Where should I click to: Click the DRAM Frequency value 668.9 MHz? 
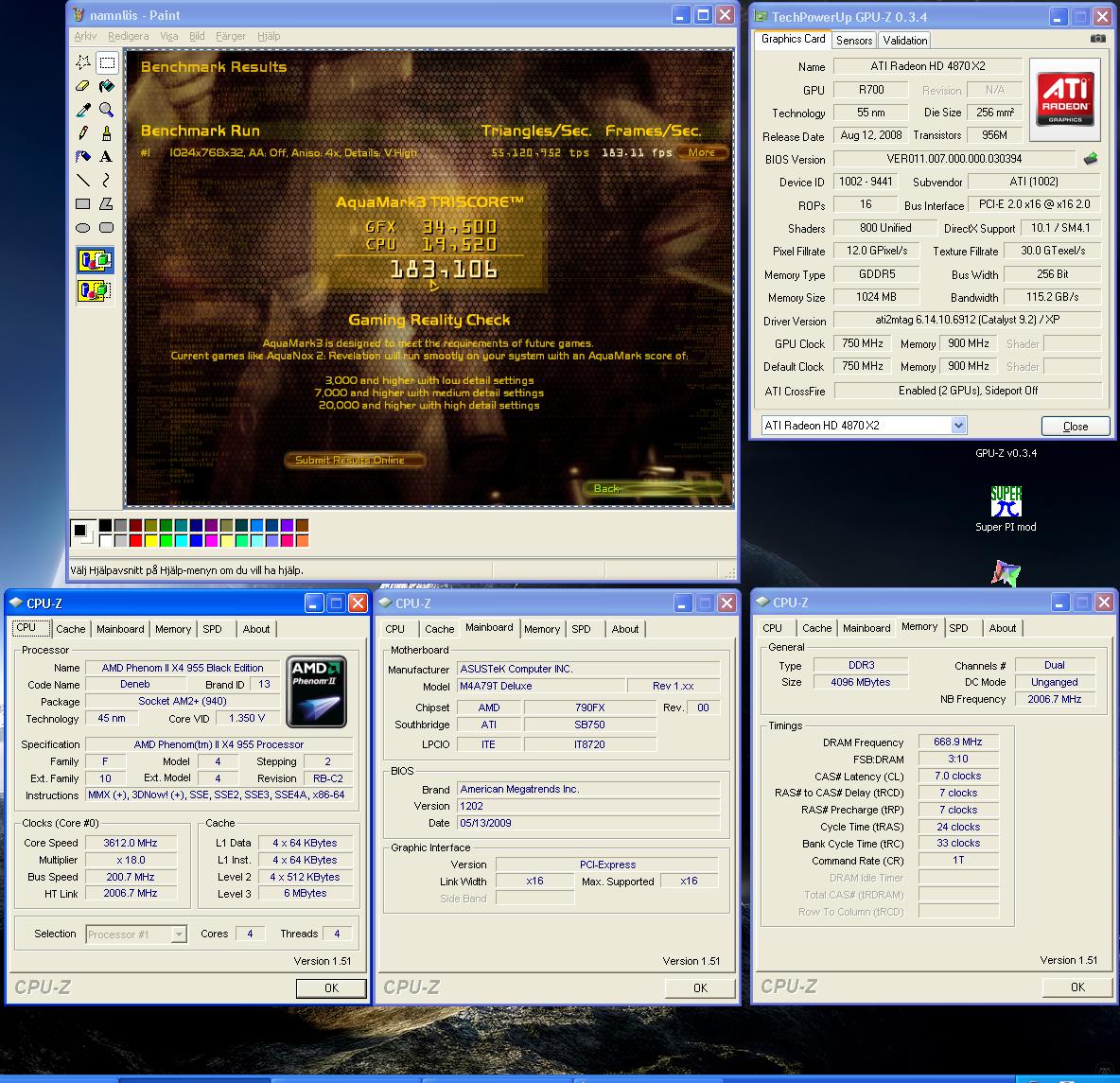958,742
